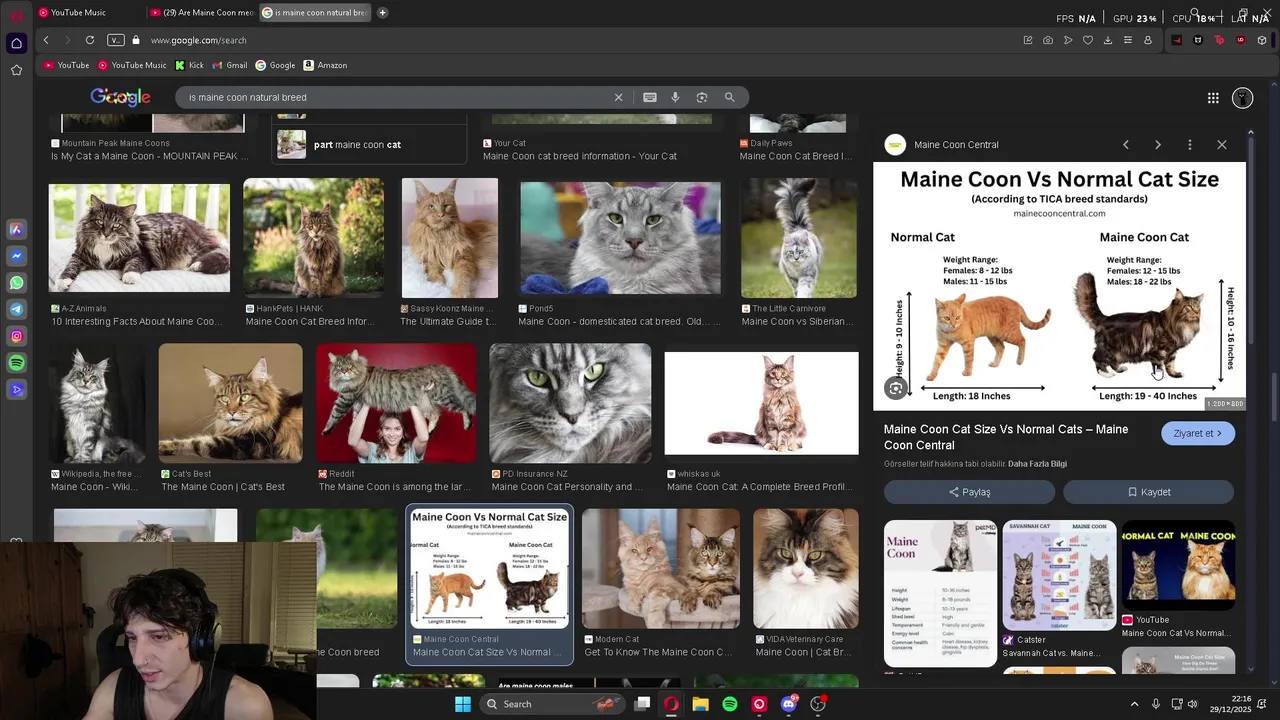Open the preview title link to Maine Coon Central

1006,437
